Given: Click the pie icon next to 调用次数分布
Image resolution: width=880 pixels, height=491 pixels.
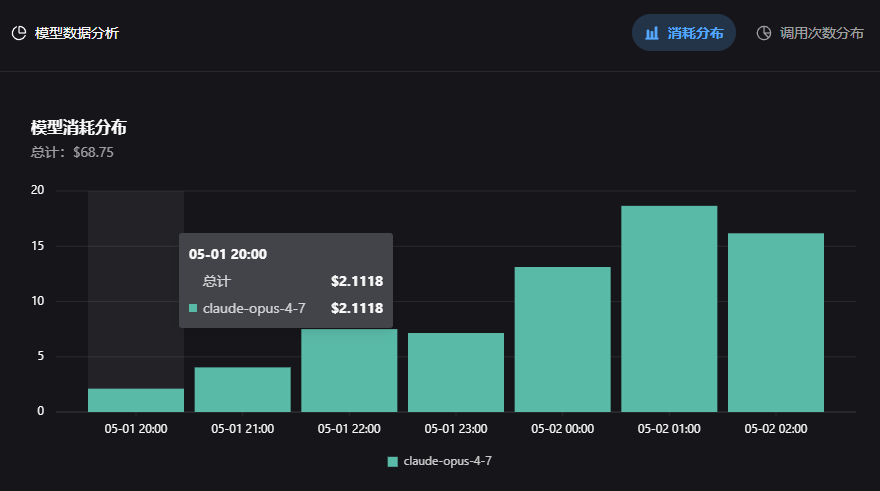Looking at the screenshot, I should (x=764, y=33).
